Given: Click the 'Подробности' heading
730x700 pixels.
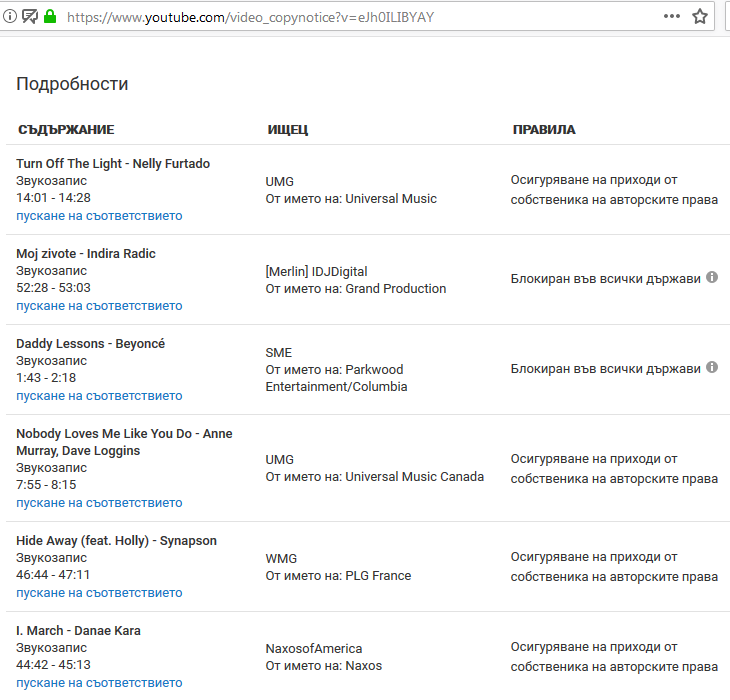Looking at the screenshot, I should click(x=72, y=84).
